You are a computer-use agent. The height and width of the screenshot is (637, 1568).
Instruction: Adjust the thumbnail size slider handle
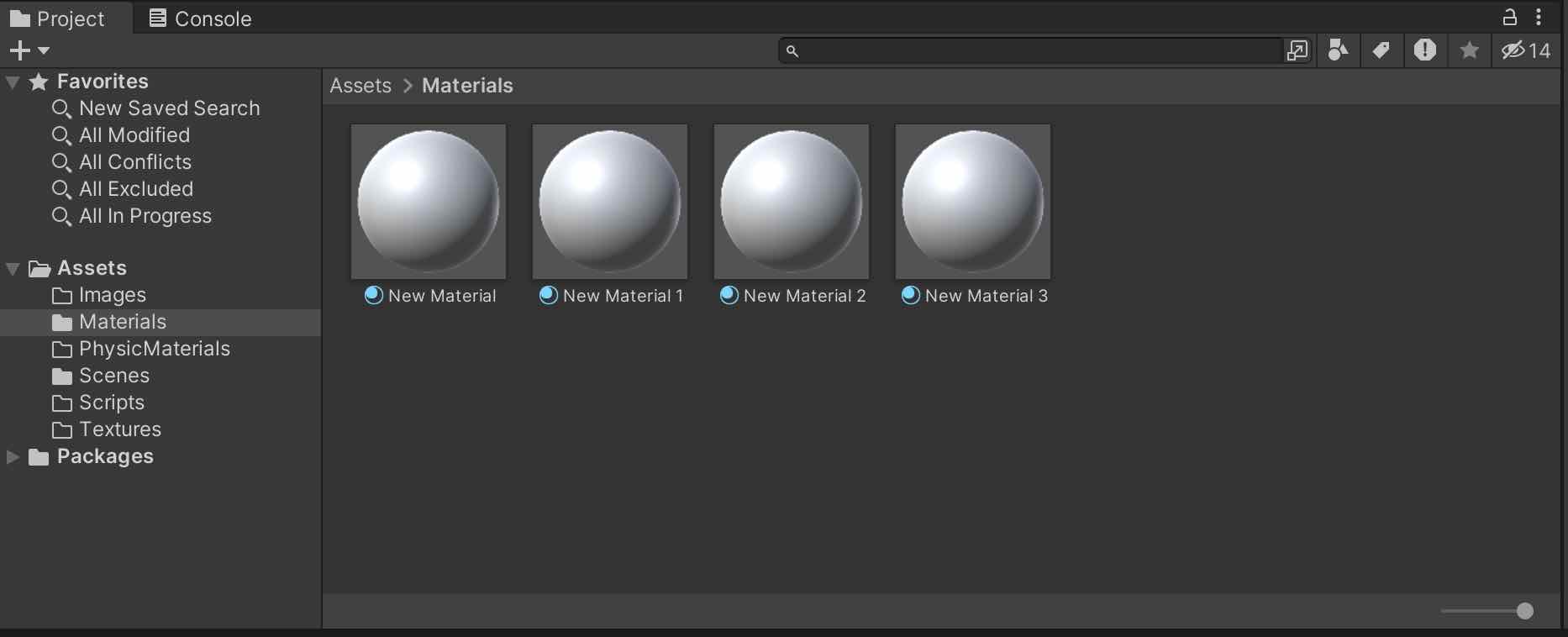(1524, 611)
